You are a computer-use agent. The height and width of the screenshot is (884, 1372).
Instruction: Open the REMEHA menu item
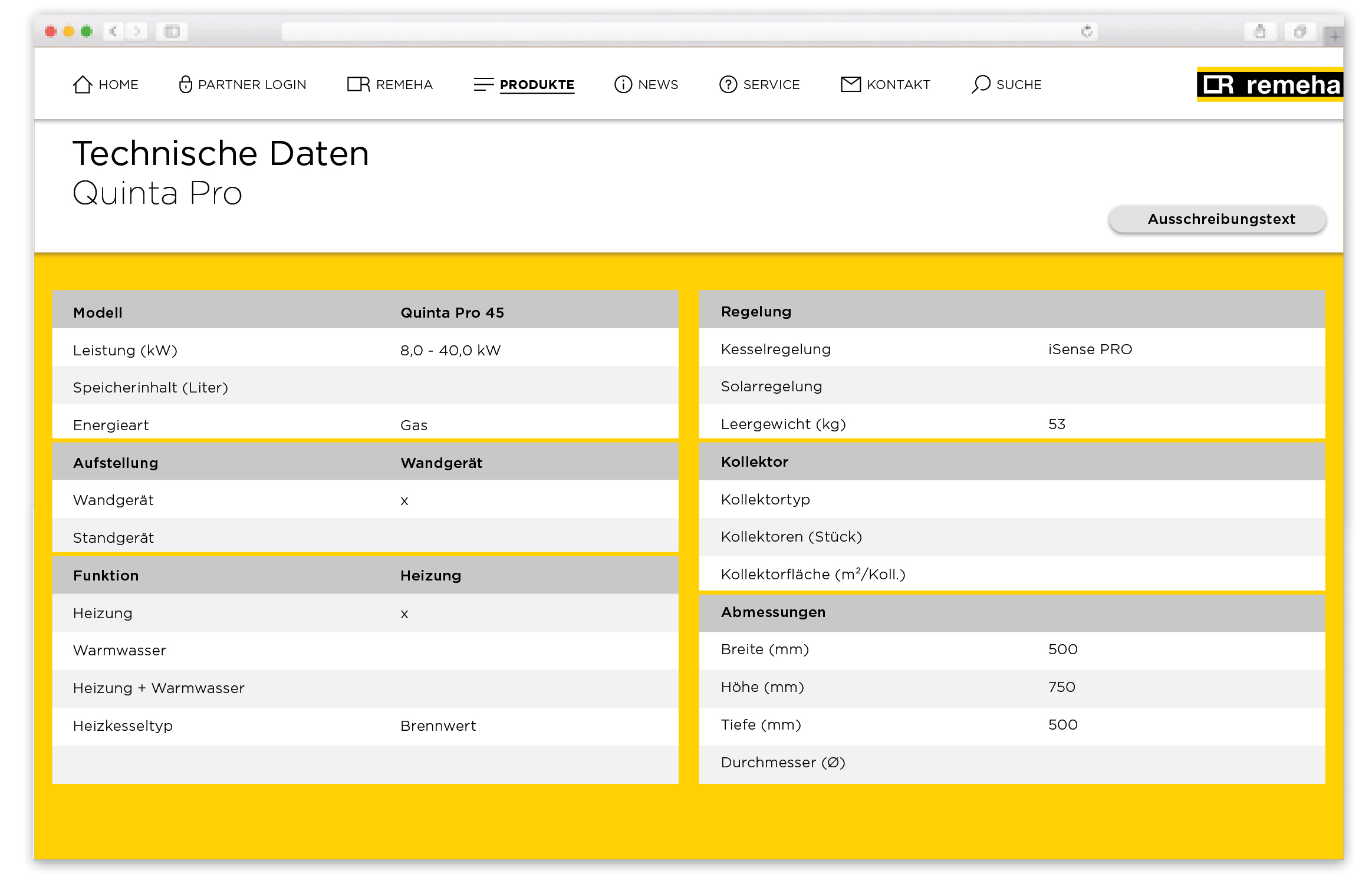(x=404, y=84)
